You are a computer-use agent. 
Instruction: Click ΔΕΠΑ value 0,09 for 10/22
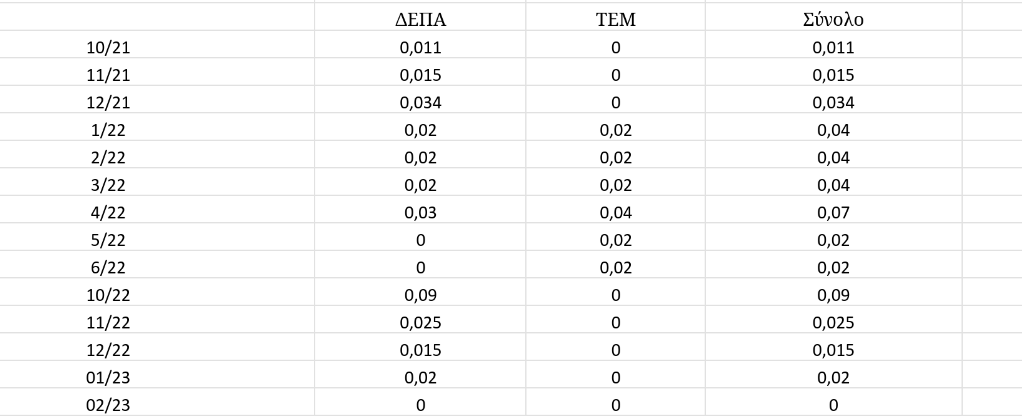tap(420, 295)
